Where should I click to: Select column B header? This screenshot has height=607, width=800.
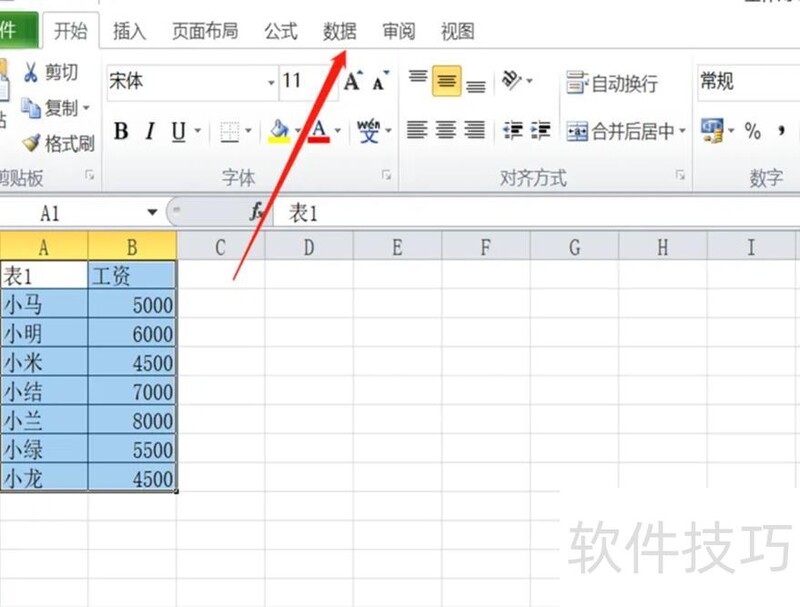tap(132, 247)
